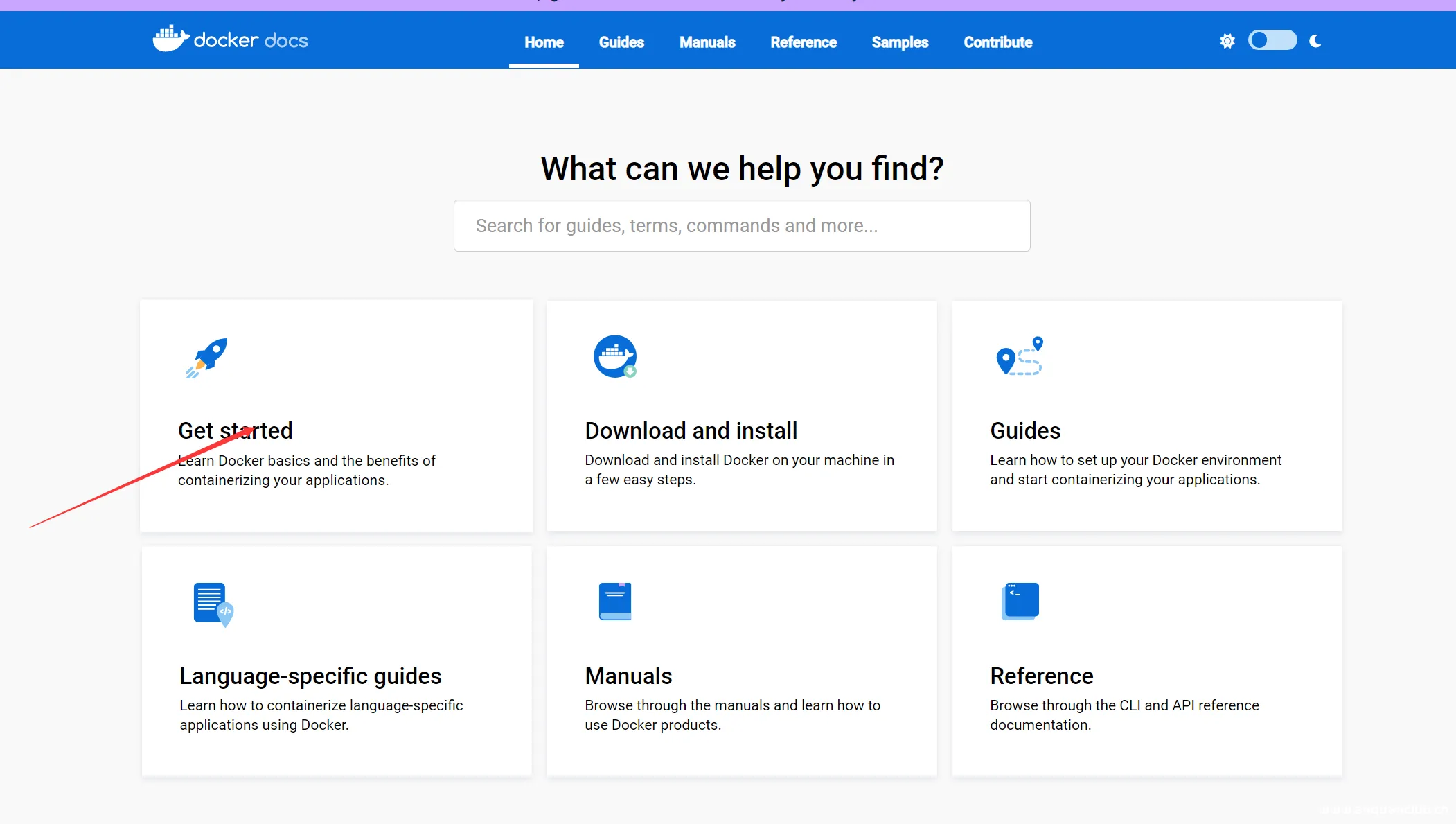
Task: Click 'Learn how to set up your Docker environment' text
Action: 1136,469
